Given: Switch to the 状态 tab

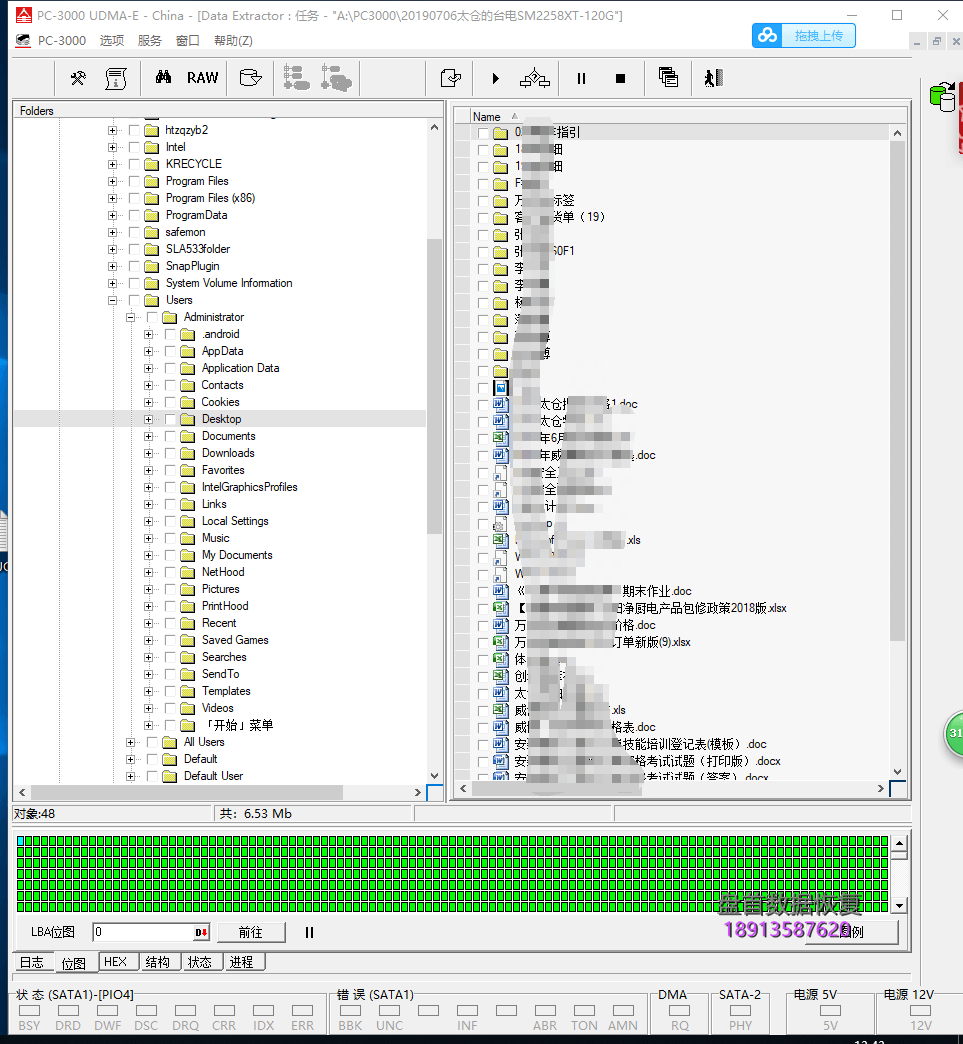Looking at the screenshot, I should (x=199, y=961).
